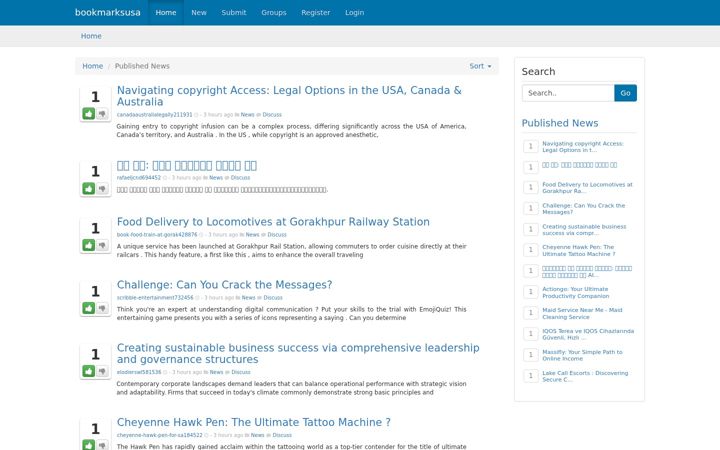Open sidebar link Creating sustainable business success
Image resolution: width=720 pixels, height=450 pixels.
pyautogui.click(x=584, y=230)
